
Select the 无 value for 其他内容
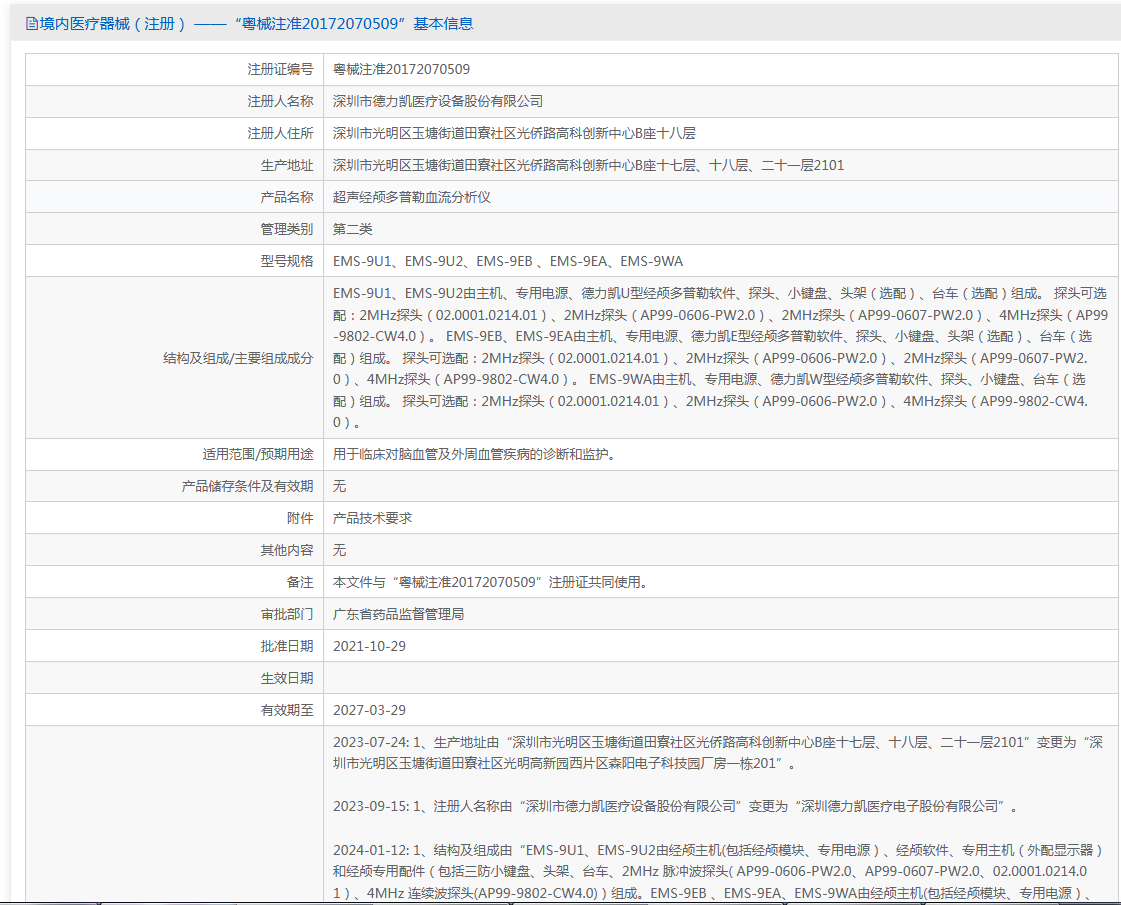coord(340,550)
